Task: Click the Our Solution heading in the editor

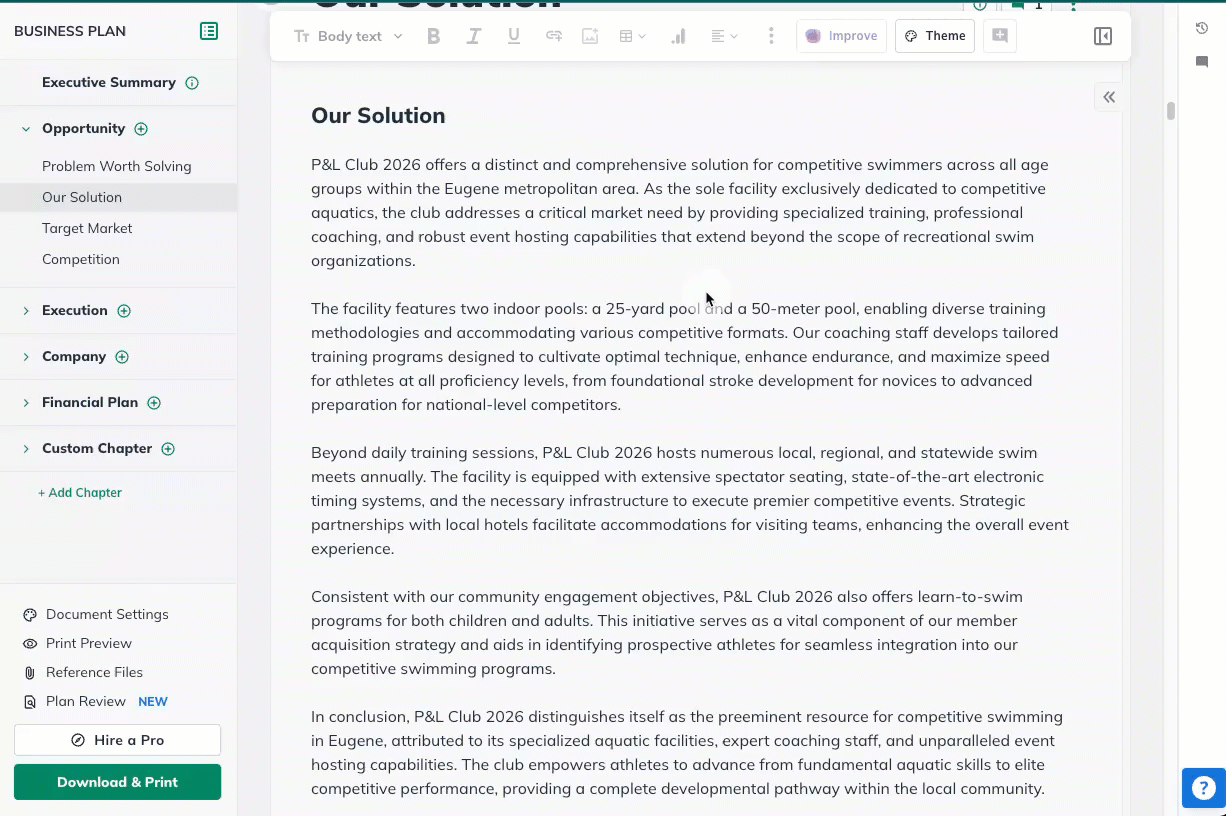Action: coord(378,115)
